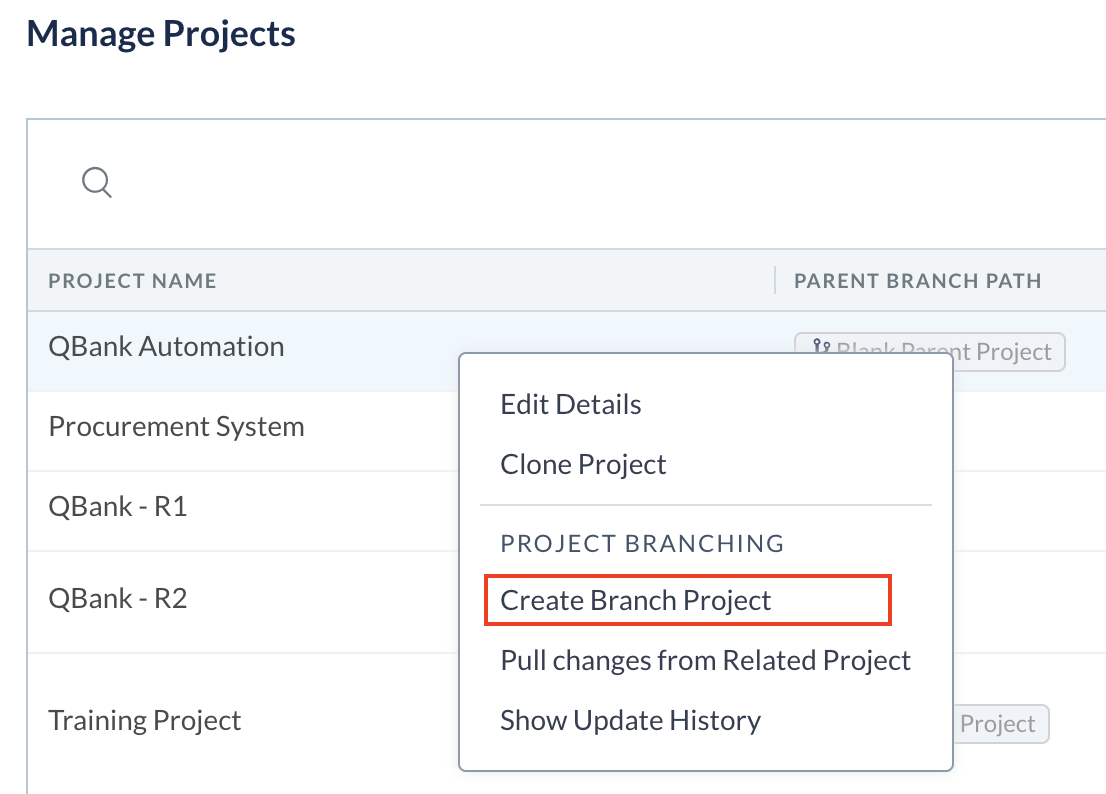Click Clone Project menu entry
Viewport: 1106px width, 794px height.
(x=583, y=464)
